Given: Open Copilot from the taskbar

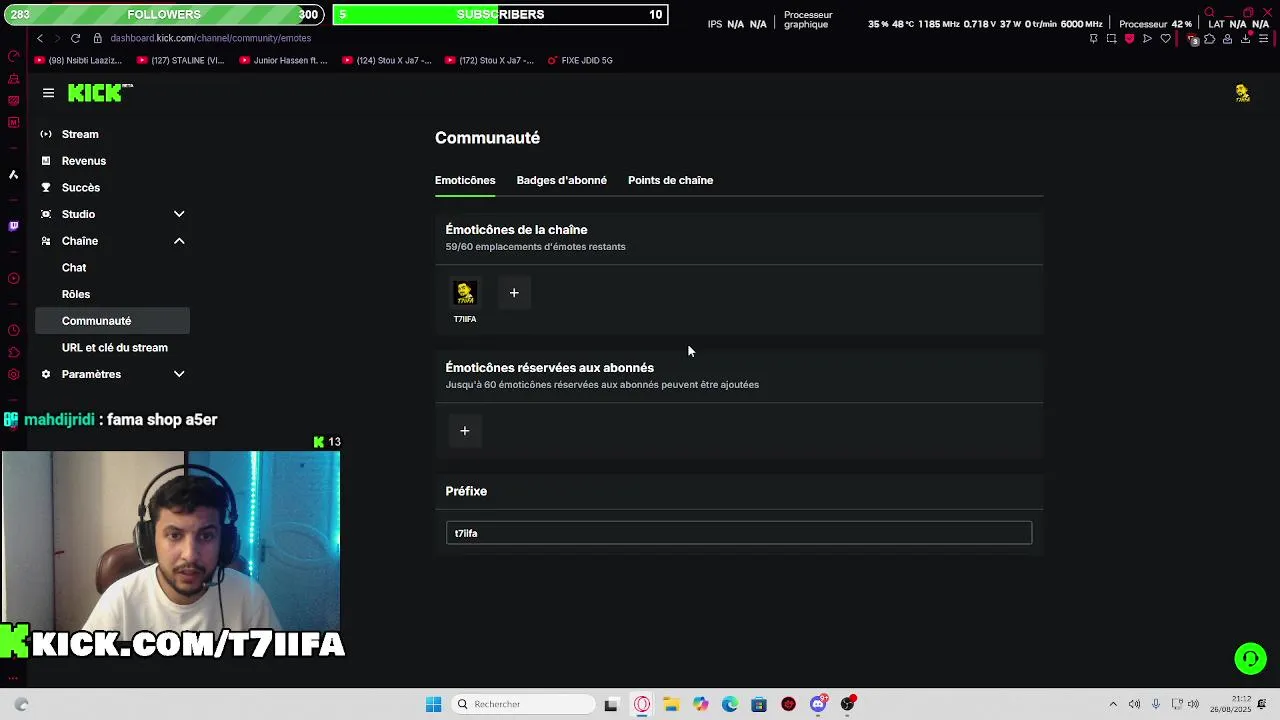Looking at the screenshot, I should [700, 704].
